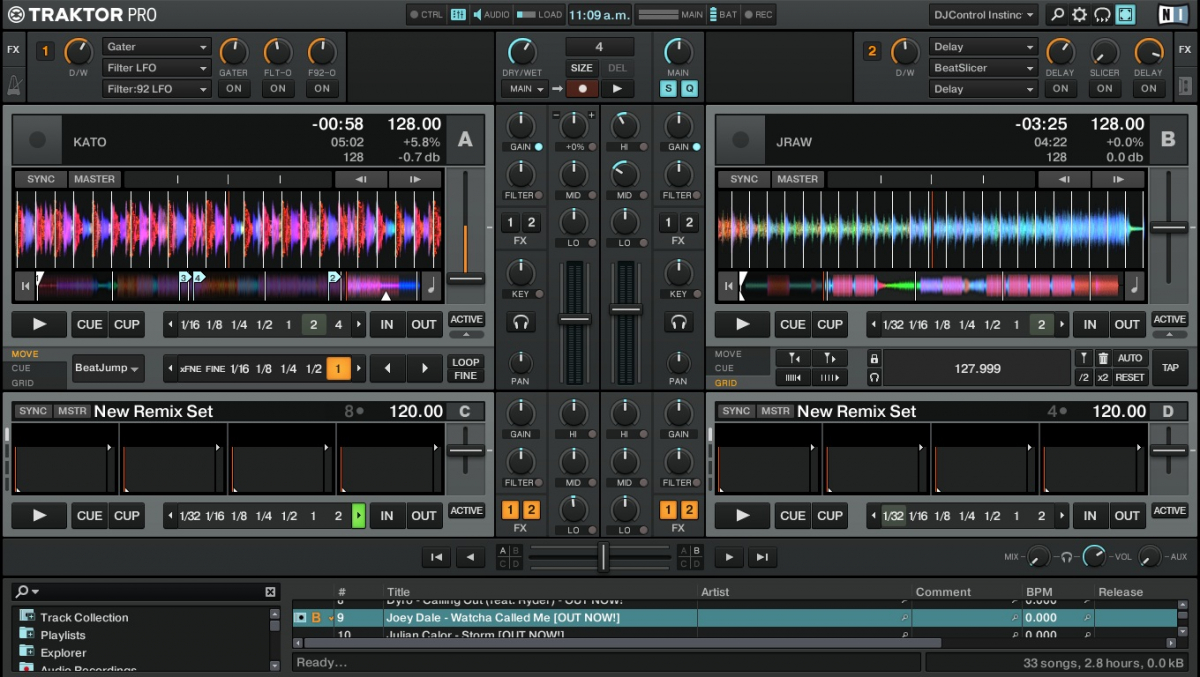Skip to track start on Deck B
This screenshot has width=1200, height=677.
728,286
